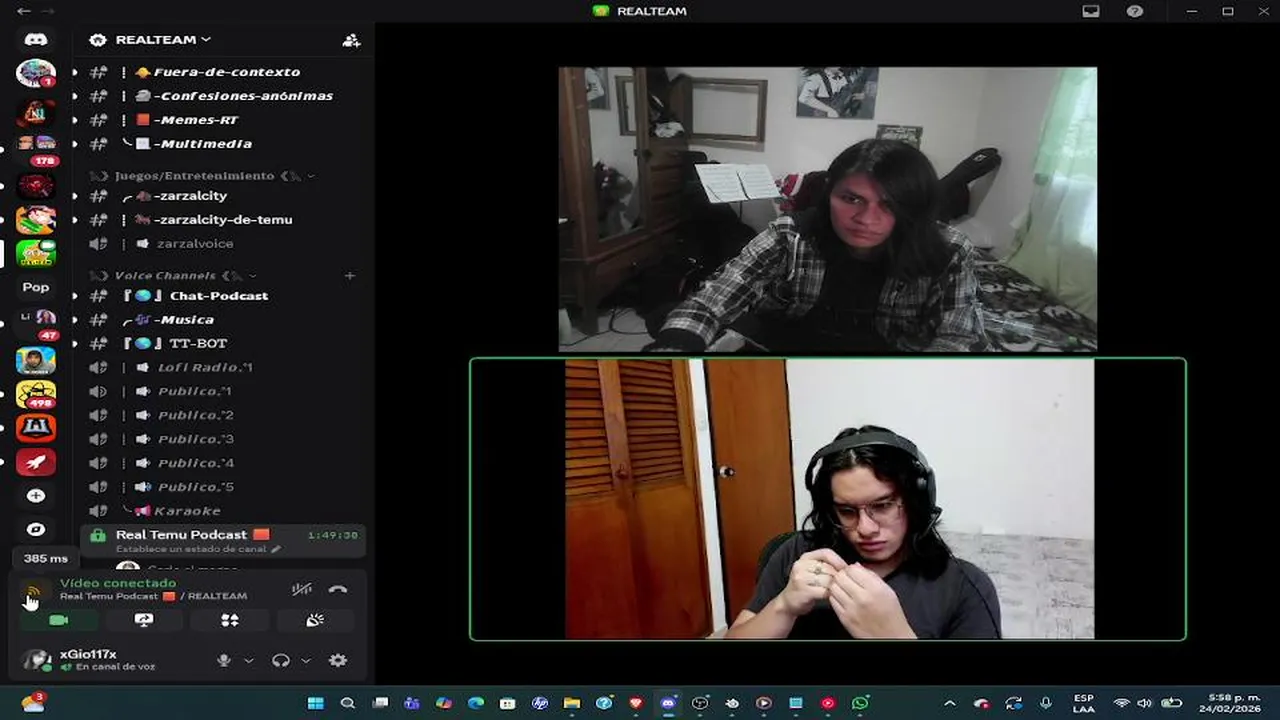Image resolution: width=1280 pixels, height=720 pixels.
Task: Open Discord direct messages home icon
Action: pyautogui.click(x=36, y=40)
